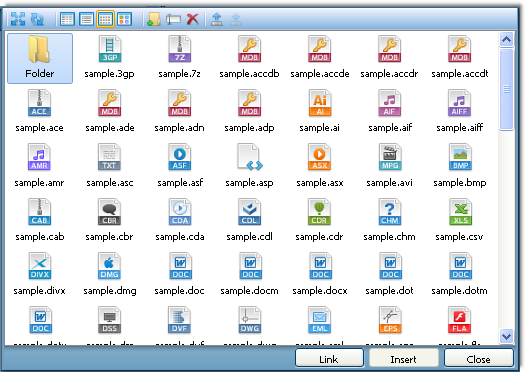This screenshot has width=526, height=372.
Task: Select the sample.dot template icon
Action: point(390,266)
